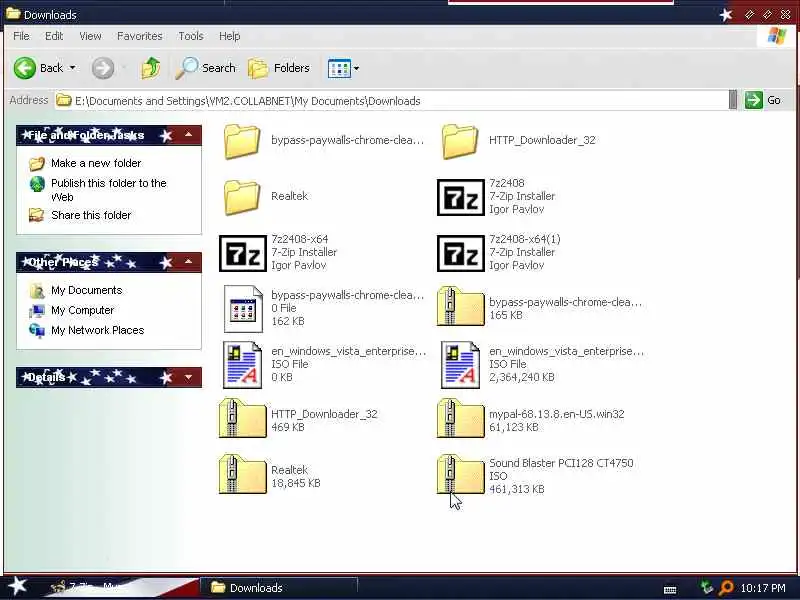Click Publish this folder to the Web
Viewport: 800px width, 600px height.
point(109,190)
